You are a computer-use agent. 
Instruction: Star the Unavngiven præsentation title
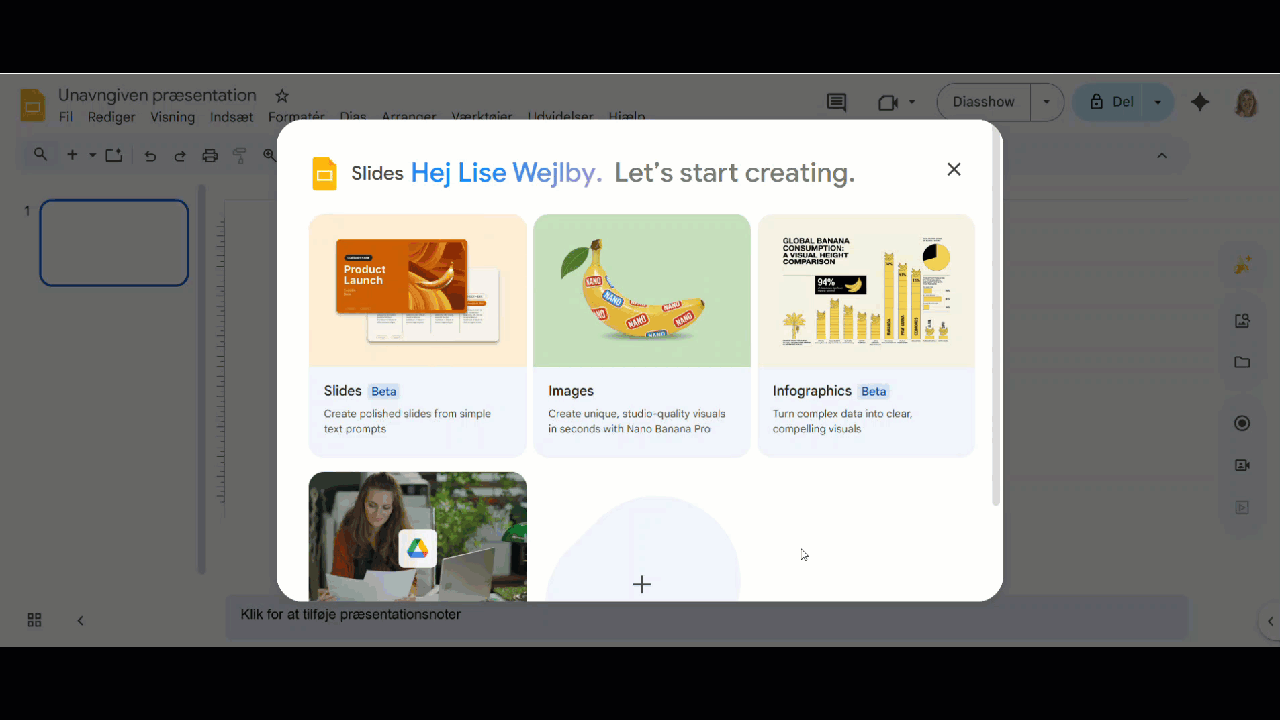click(282, 96)
